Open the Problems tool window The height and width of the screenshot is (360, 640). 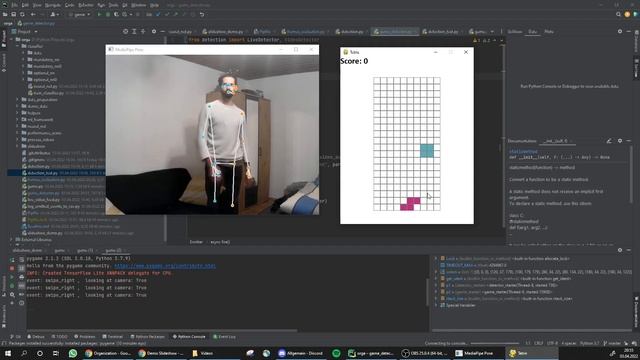coord(85,337)
